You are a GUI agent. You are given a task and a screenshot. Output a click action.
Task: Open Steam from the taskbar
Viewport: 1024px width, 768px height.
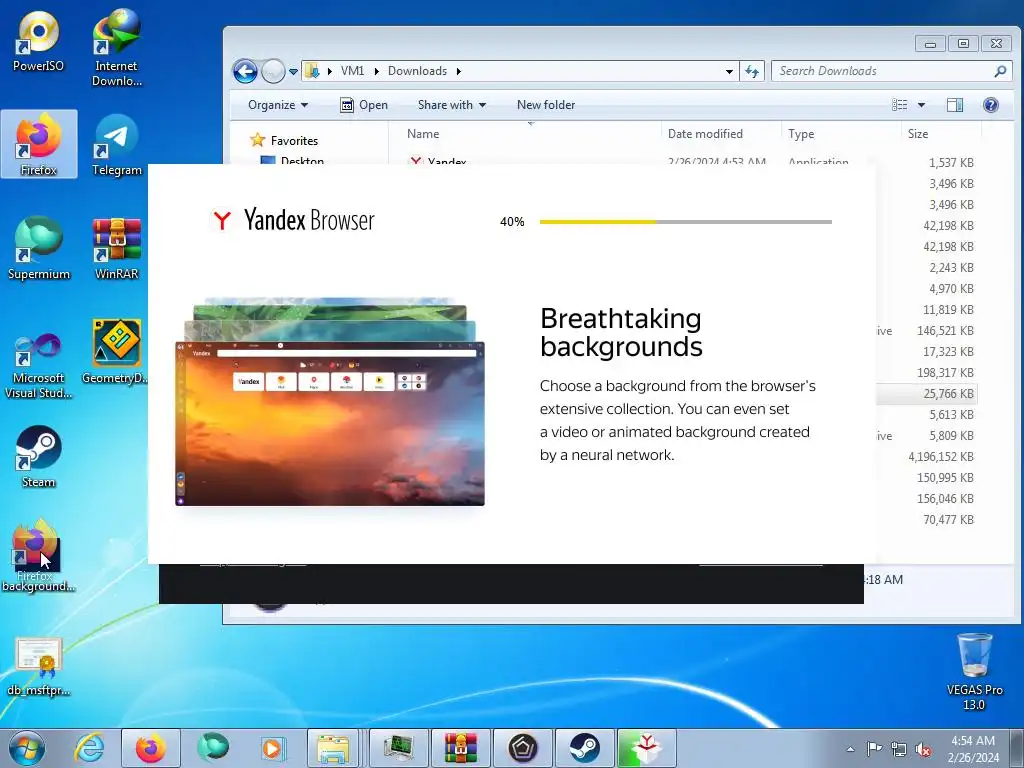584,748
